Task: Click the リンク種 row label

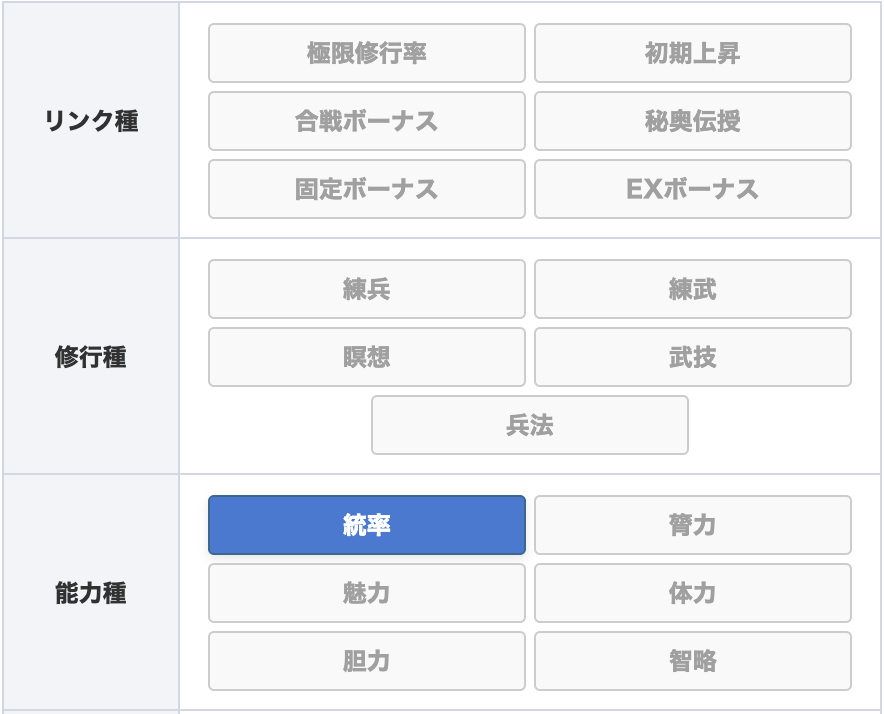Action: 88,121
